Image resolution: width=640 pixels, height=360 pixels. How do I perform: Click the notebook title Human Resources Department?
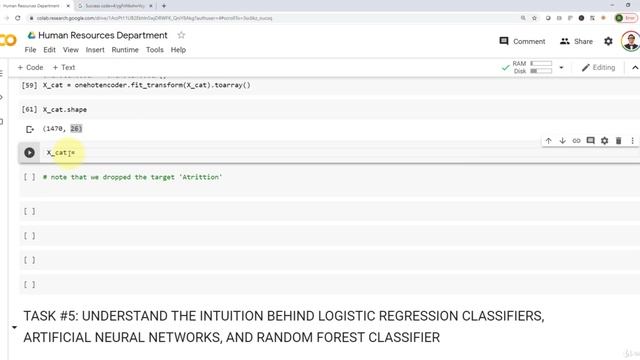pyautogui.click(x=103, y=36)
